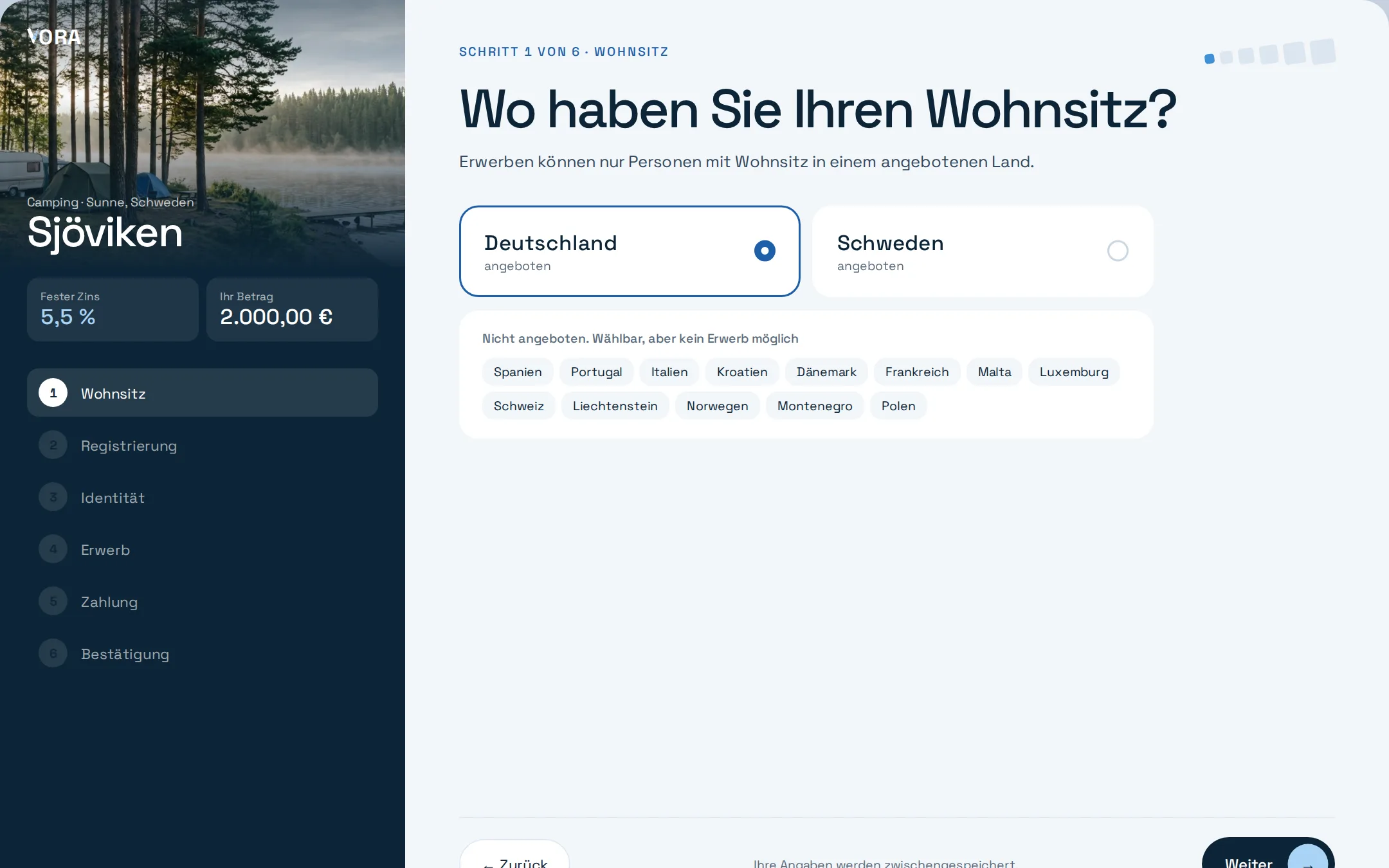This screenshot has height=868, width=1389.
Task: Click the step 6 number badge
Action: click(53, 653)
